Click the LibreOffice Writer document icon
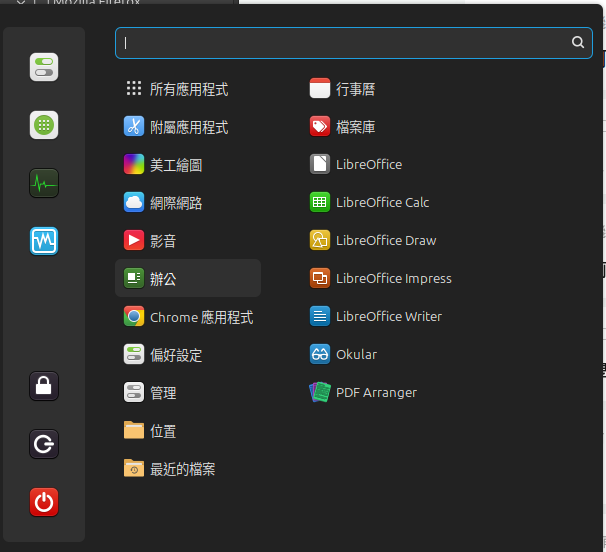606x552 pixels. click(x=320, y=316)
